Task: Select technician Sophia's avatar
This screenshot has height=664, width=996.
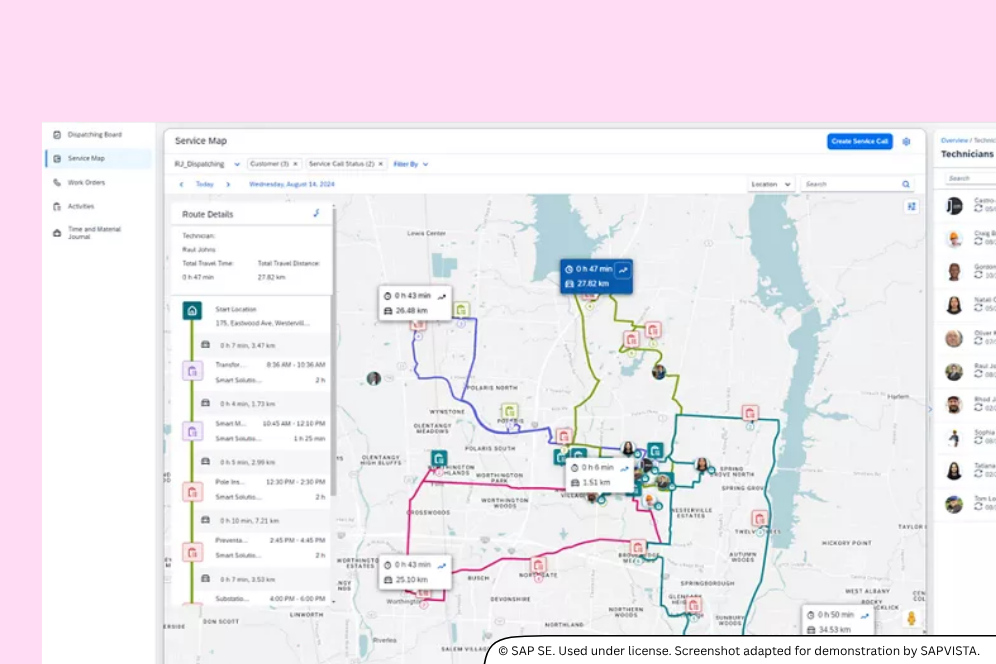Action: pyautogui.click(x=954, y=438)
